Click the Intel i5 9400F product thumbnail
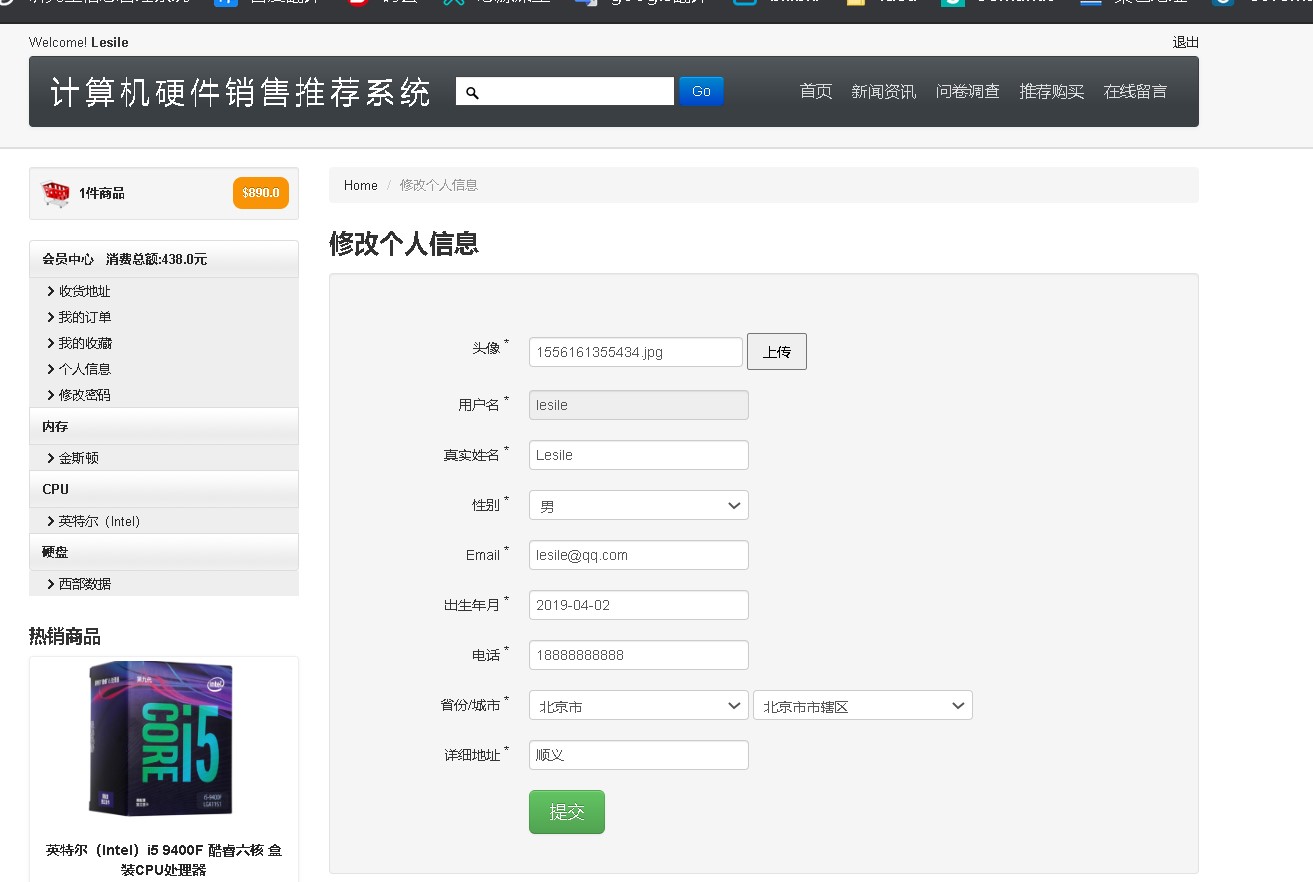 [163, 738]
